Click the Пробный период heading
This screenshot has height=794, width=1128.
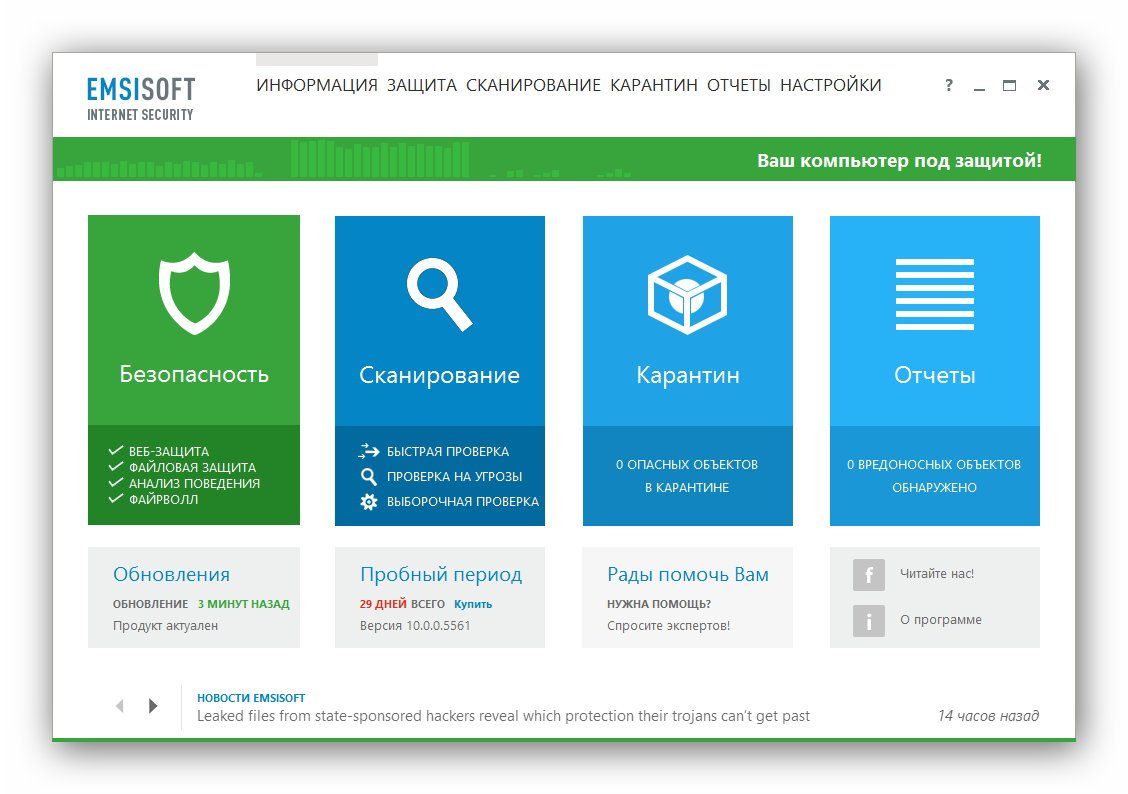pos(441,575)
